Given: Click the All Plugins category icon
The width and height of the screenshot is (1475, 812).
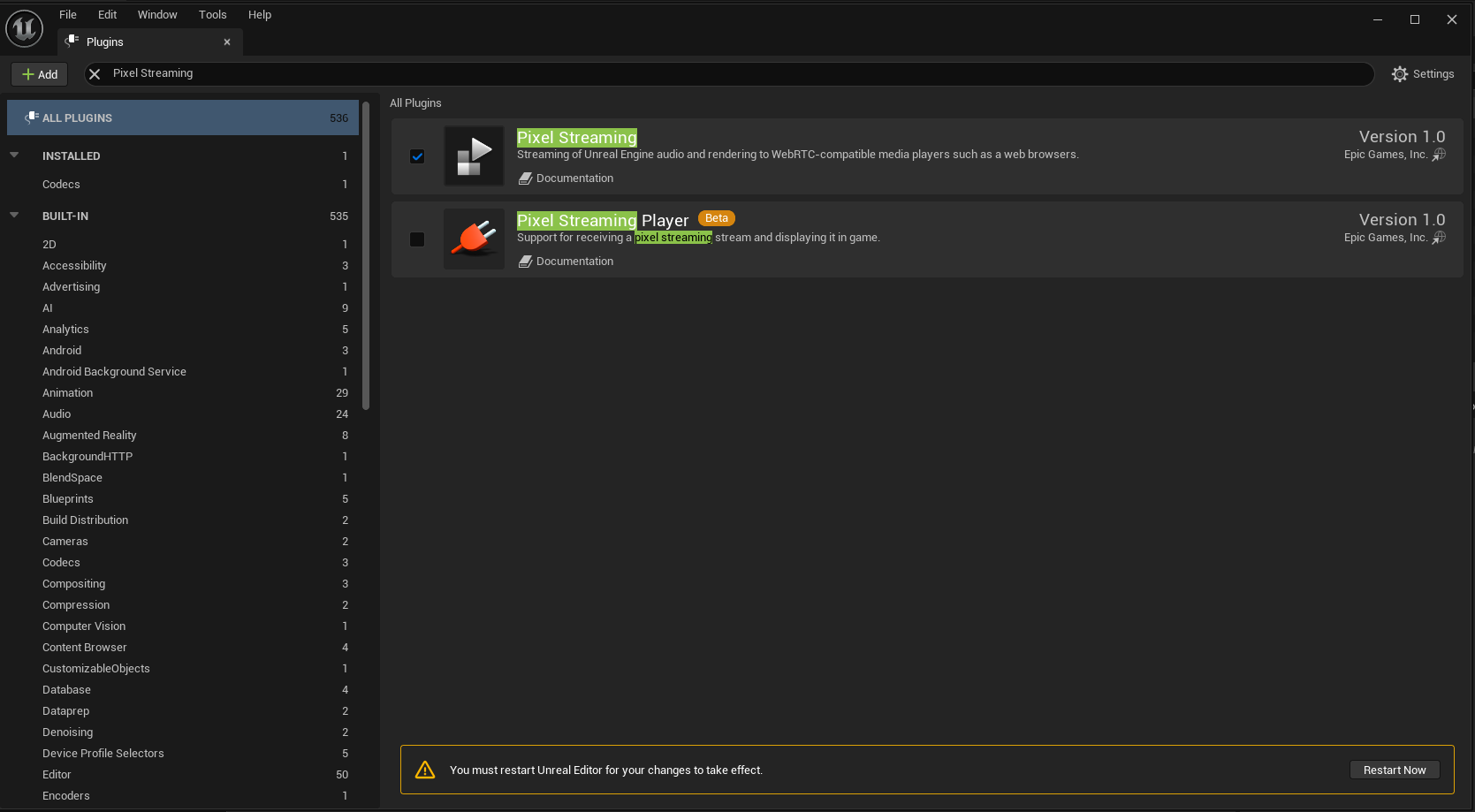Looking at the screenshot, I should (x=32, y=118).
